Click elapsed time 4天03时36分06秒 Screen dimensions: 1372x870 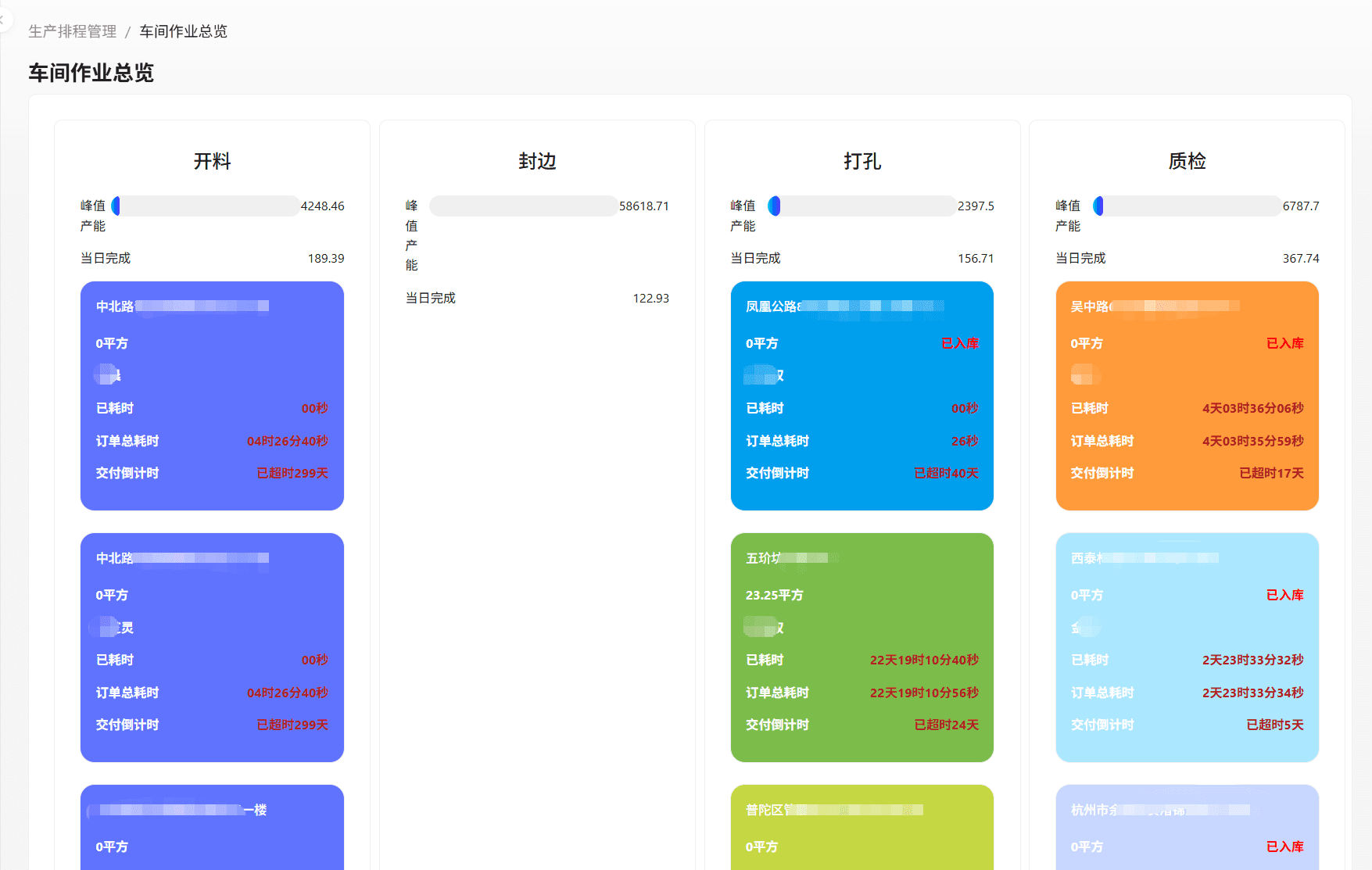coord(1253,409)
